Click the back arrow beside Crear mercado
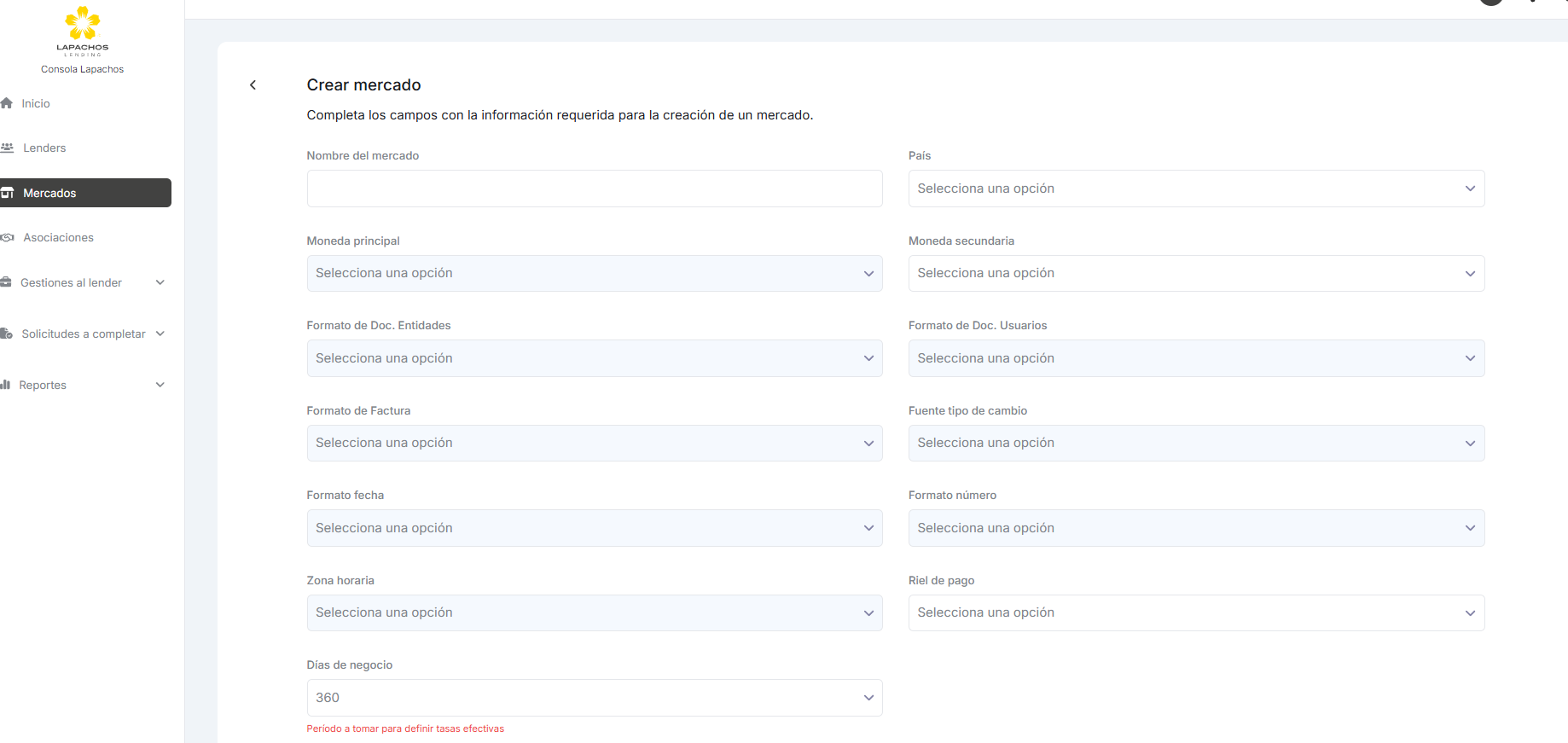 point(253,84)
